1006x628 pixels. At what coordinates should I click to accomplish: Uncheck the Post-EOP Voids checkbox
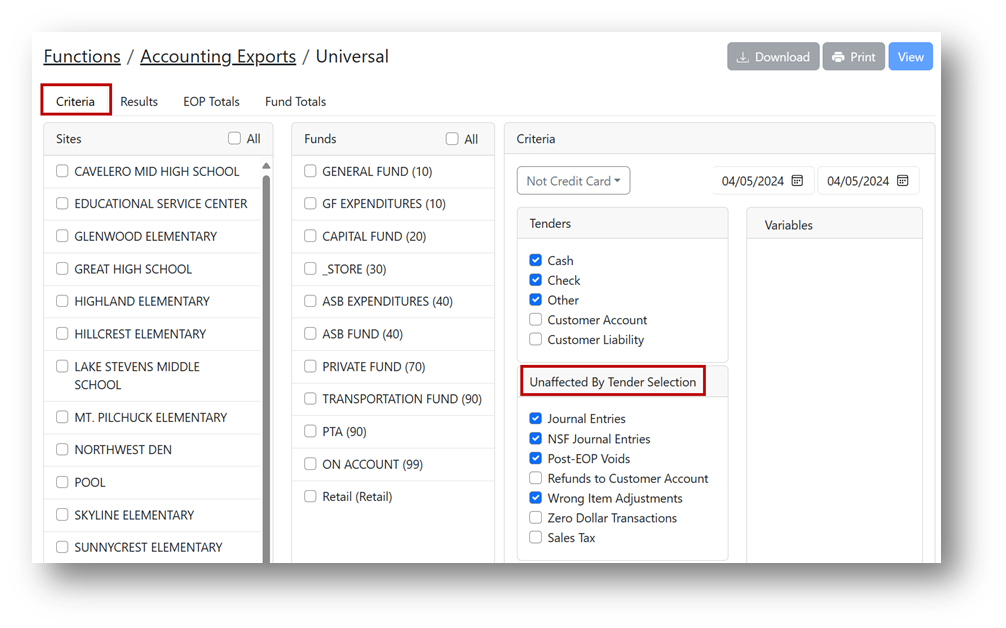(x=536, y=458)
